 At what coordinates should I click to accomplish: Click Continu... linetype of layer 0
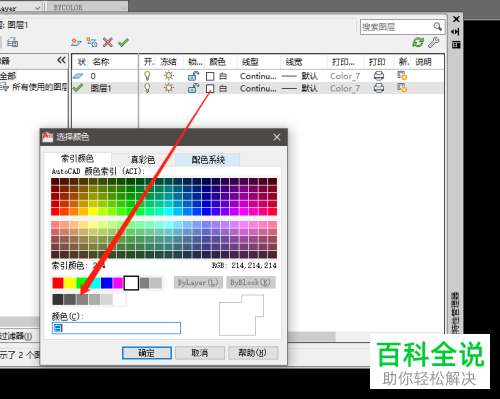[258, 76]
